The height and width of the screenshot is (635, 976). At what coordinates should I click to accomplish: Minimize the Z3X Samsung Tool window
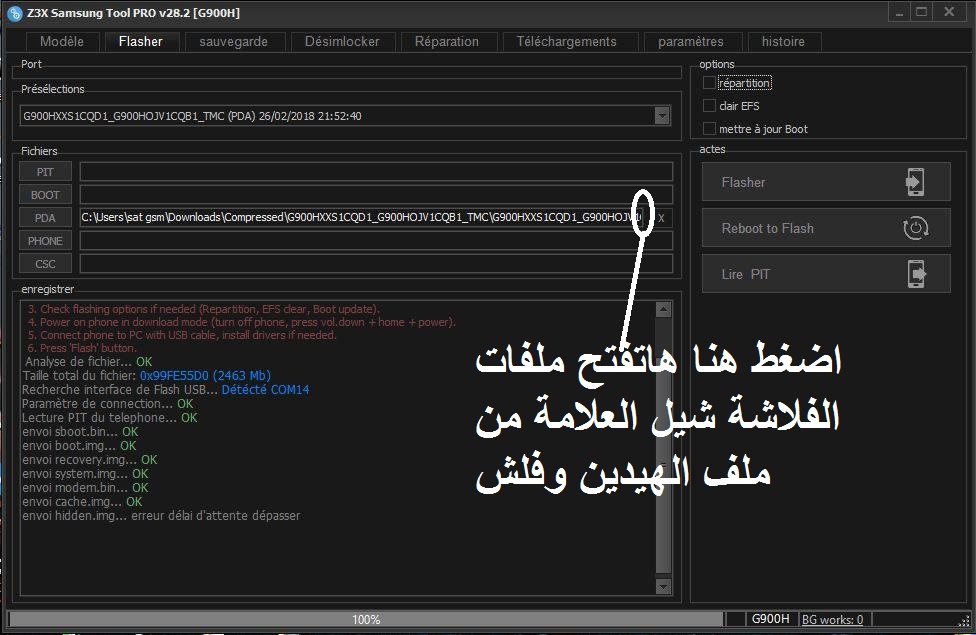899,12
